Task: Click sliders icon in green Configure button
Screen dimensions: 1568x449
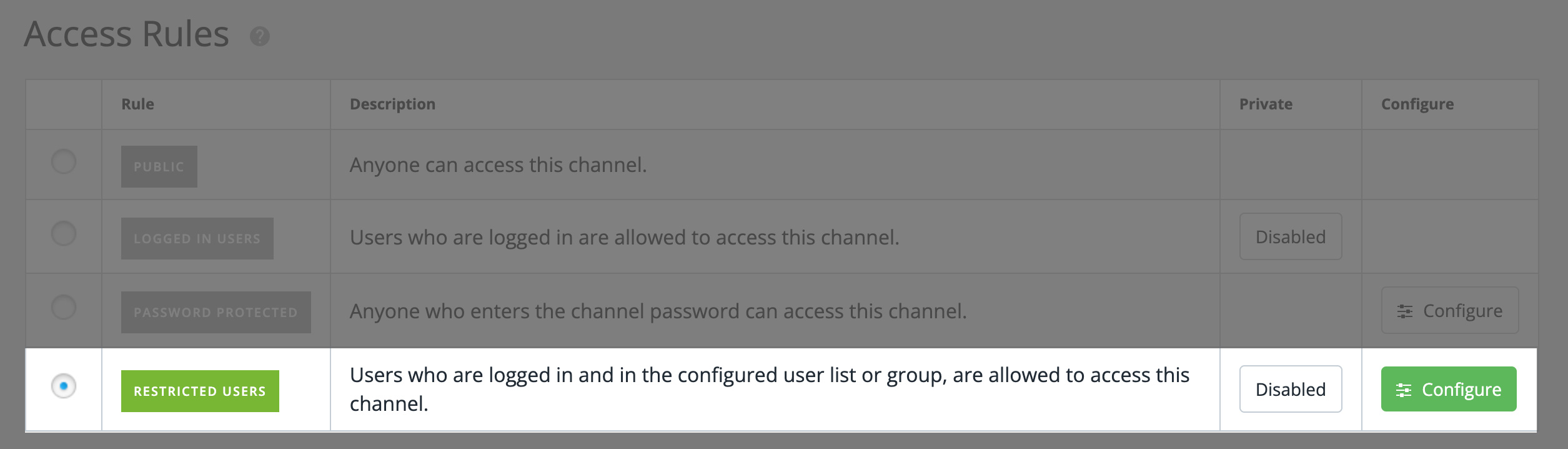Action: pos(1404,390)
